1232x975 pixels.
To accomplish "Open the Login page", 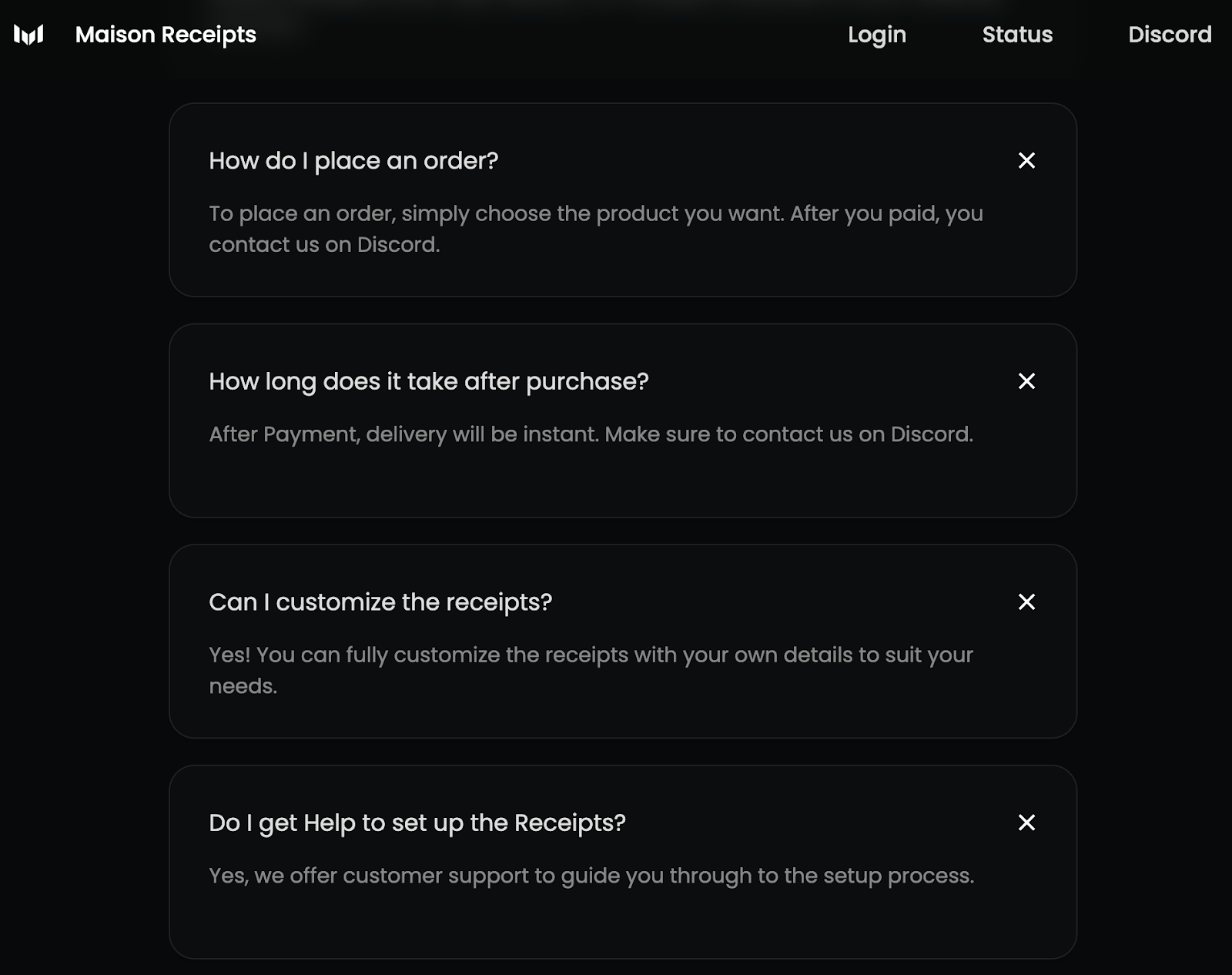I will (x=876, y=35).
